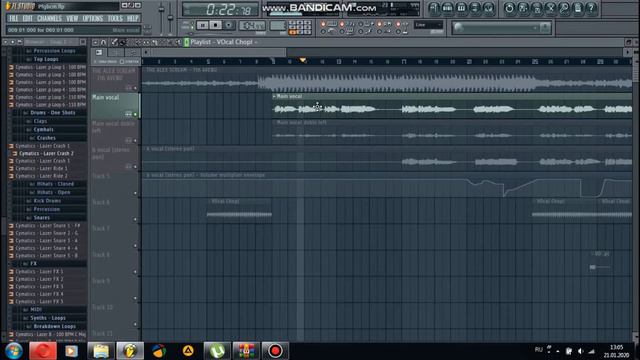Mute Track 8 LED

pyautogui.click(x=136, y=272)
